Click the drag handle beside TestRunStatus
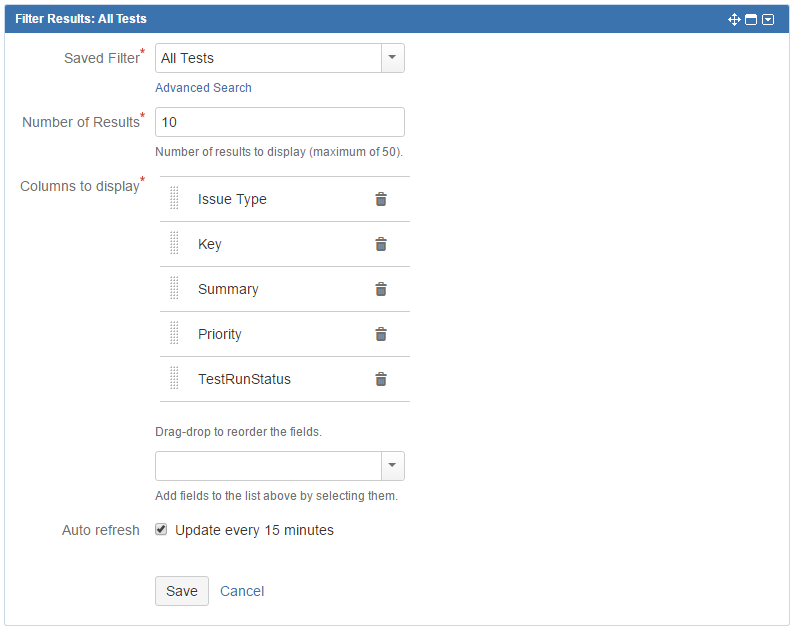Screen dimensions: 794x631 (x=174, y=378)
